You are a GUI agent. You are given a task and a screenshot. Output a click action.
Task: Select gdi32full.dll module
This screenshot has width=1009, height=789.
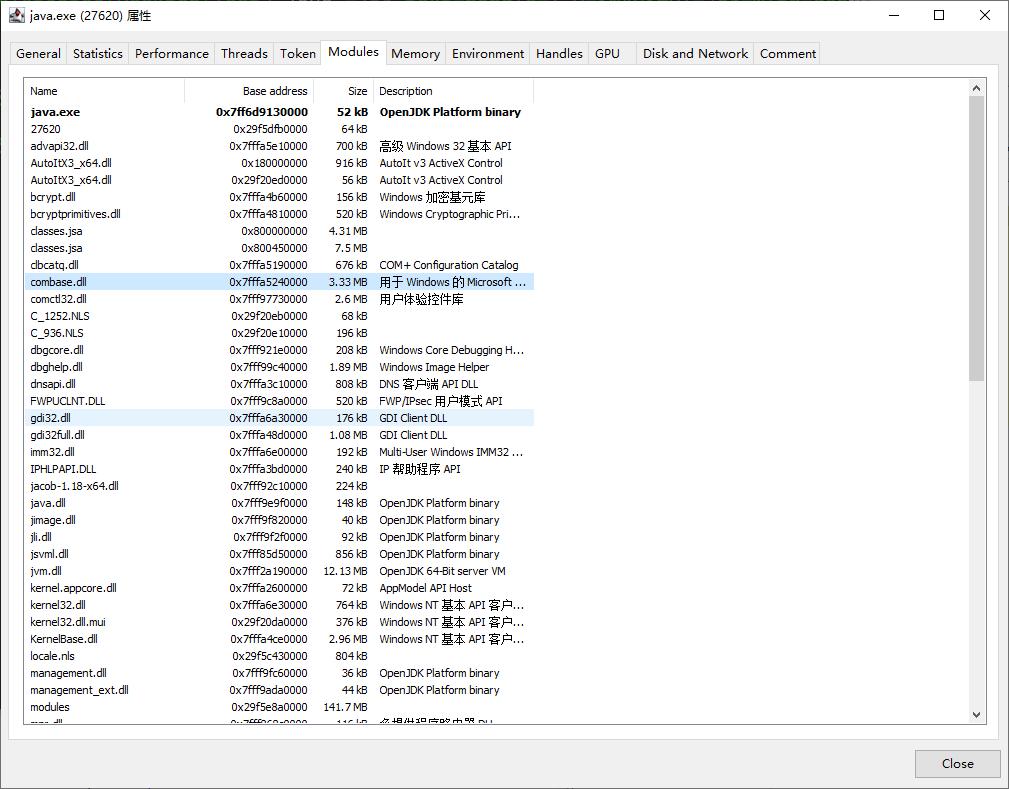click(279, 435)
